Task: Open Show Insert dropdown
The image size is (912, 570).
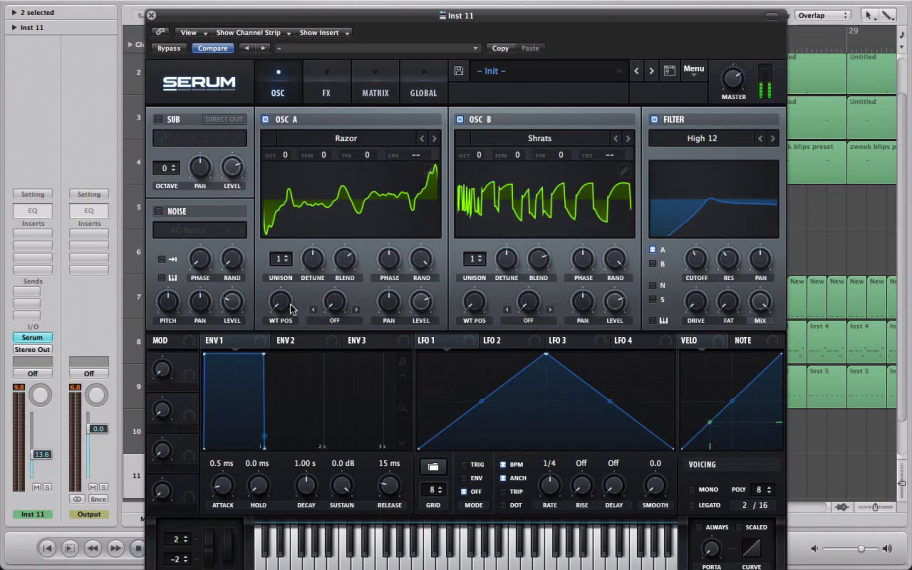Action: [x=323, y=33]
